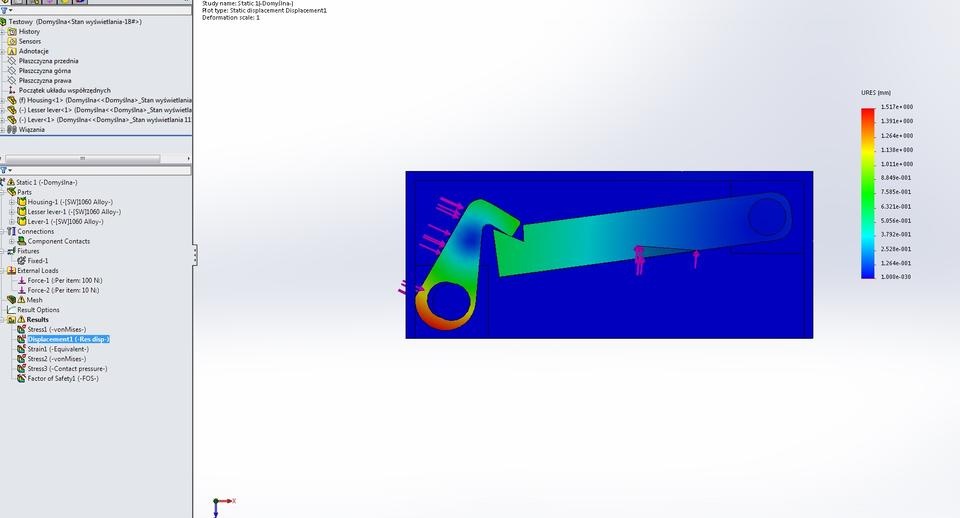960x518 pixels.
Task: Select the Displacement1 (-Res disp-) plot
Action: tap(69, 339)
